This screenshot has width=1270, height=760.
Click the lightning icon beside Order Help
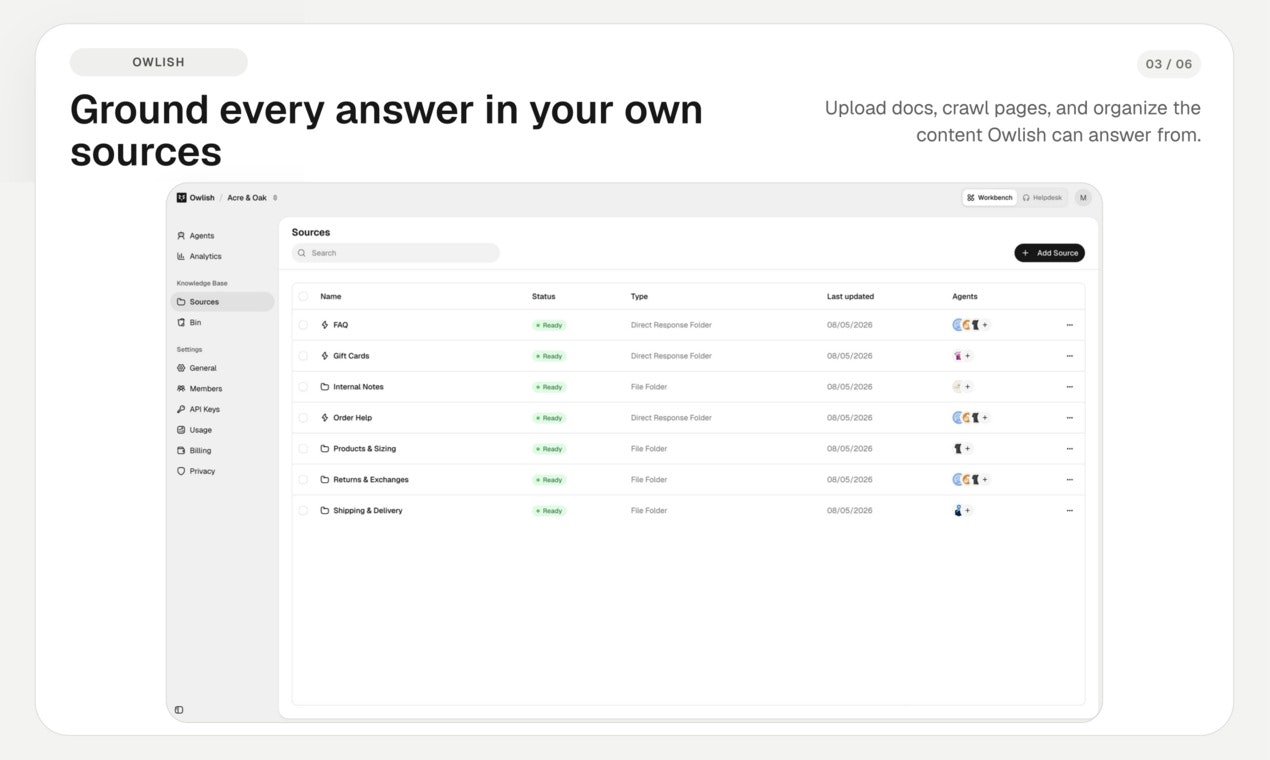(325, 418)
